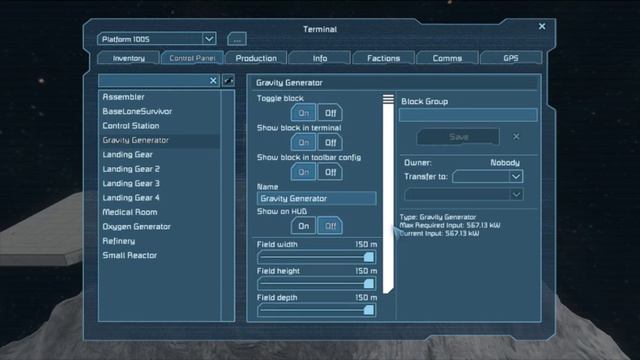
Task: Click the ellipsis button beside Platform 1005
Action: tap(237, 39)
